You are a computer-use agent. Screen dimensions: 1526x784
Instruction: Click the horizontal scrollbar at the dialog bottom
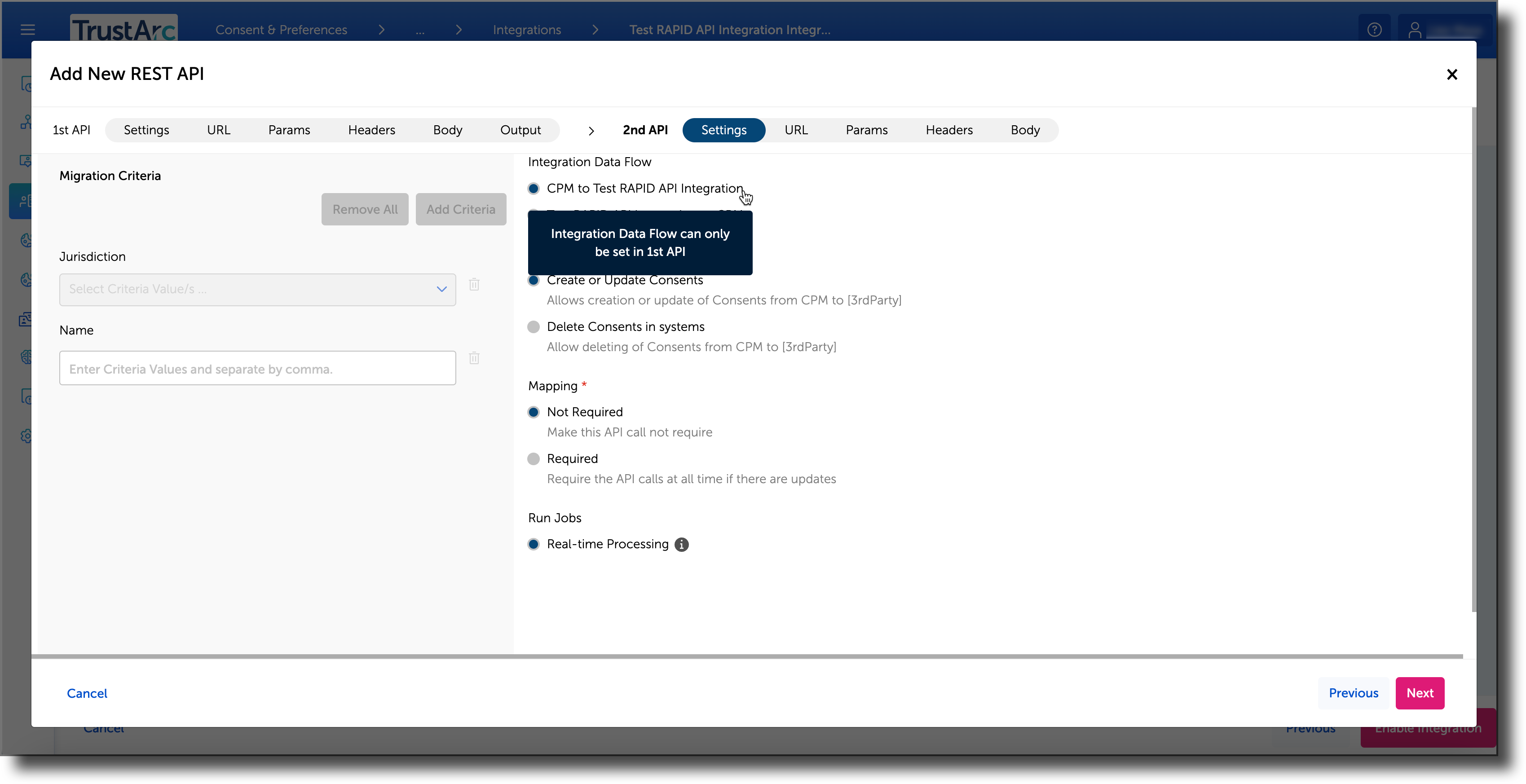(x=747, y=656)
